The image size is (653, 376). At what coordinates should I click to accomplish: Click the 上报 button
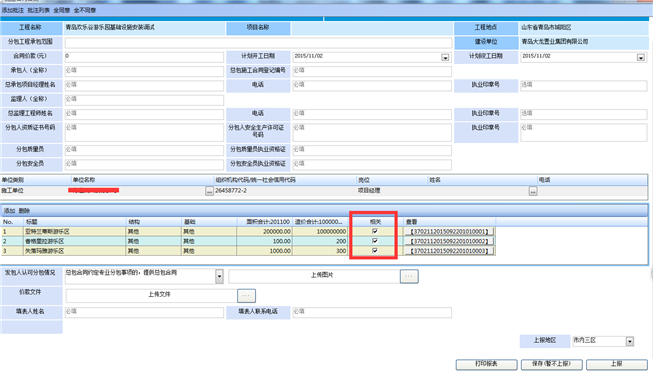[617, 364]
